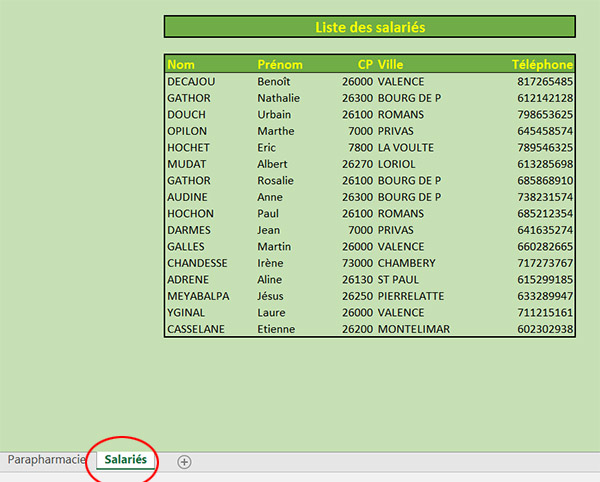This screenshot has height=482, width=600.
Task: Select the cell 'DECAJOU'
Action: (191, 81)
